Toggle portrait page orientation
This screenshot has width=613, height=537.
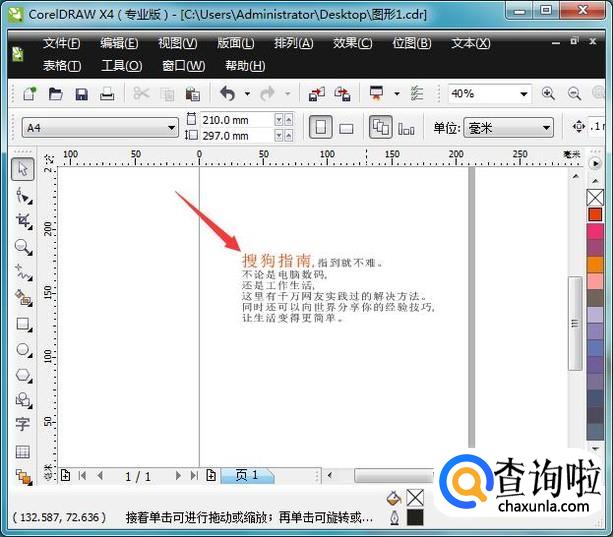click(321, 127)
